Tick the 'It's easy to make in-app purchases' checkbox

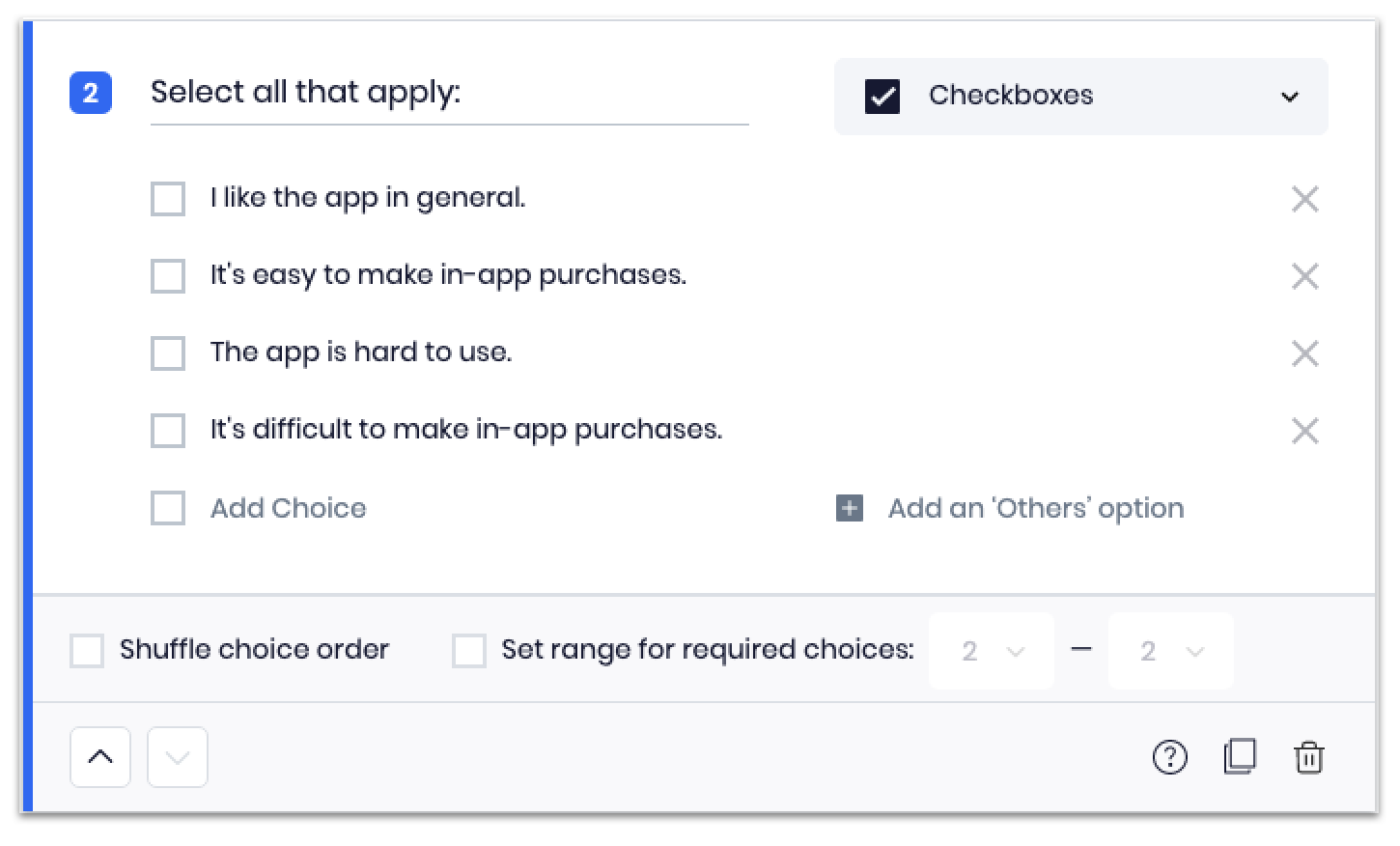pyautogui.click(x=167, y=276)
